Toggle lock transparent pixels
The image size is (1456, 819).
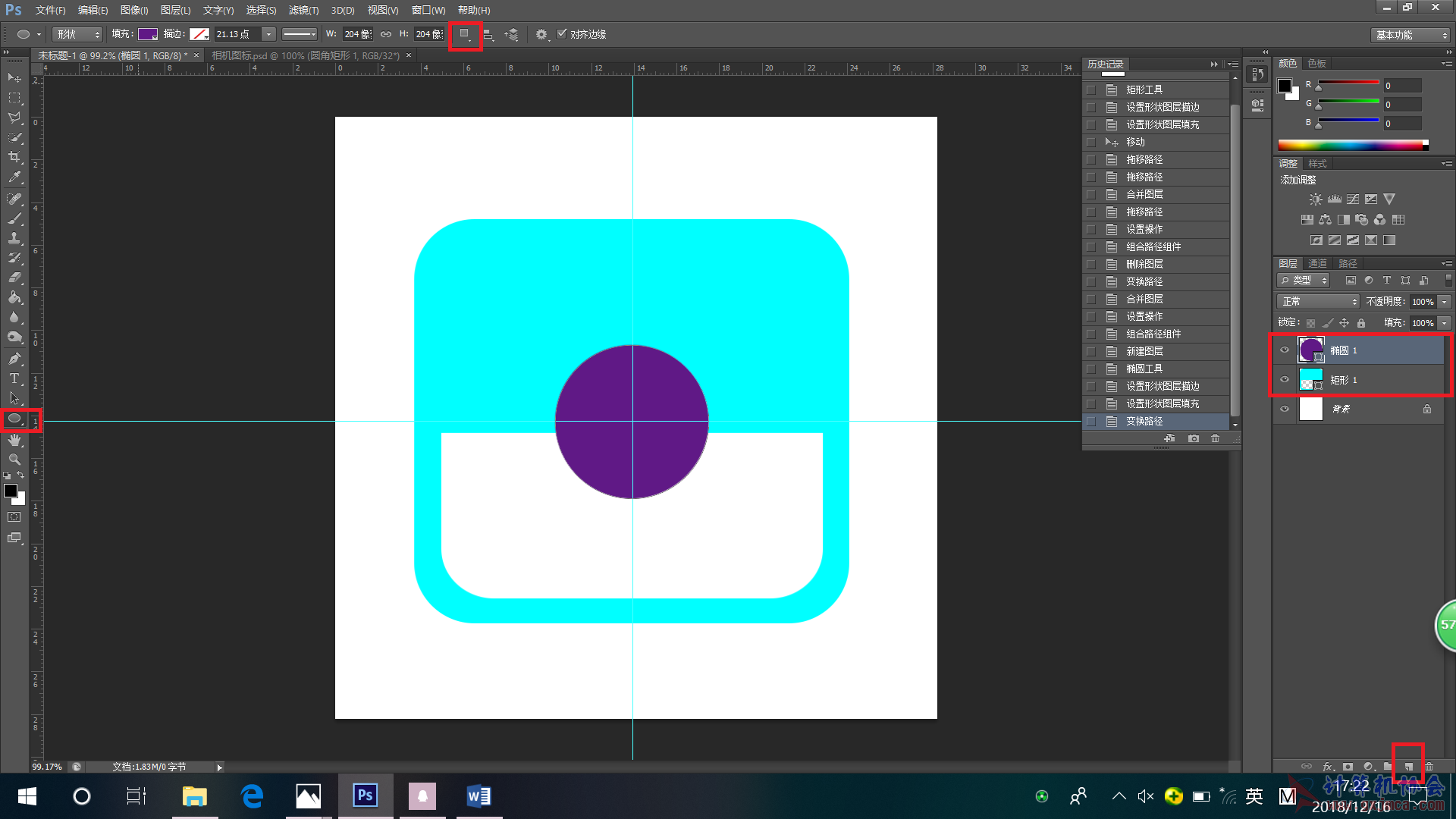click(1310, 323)
